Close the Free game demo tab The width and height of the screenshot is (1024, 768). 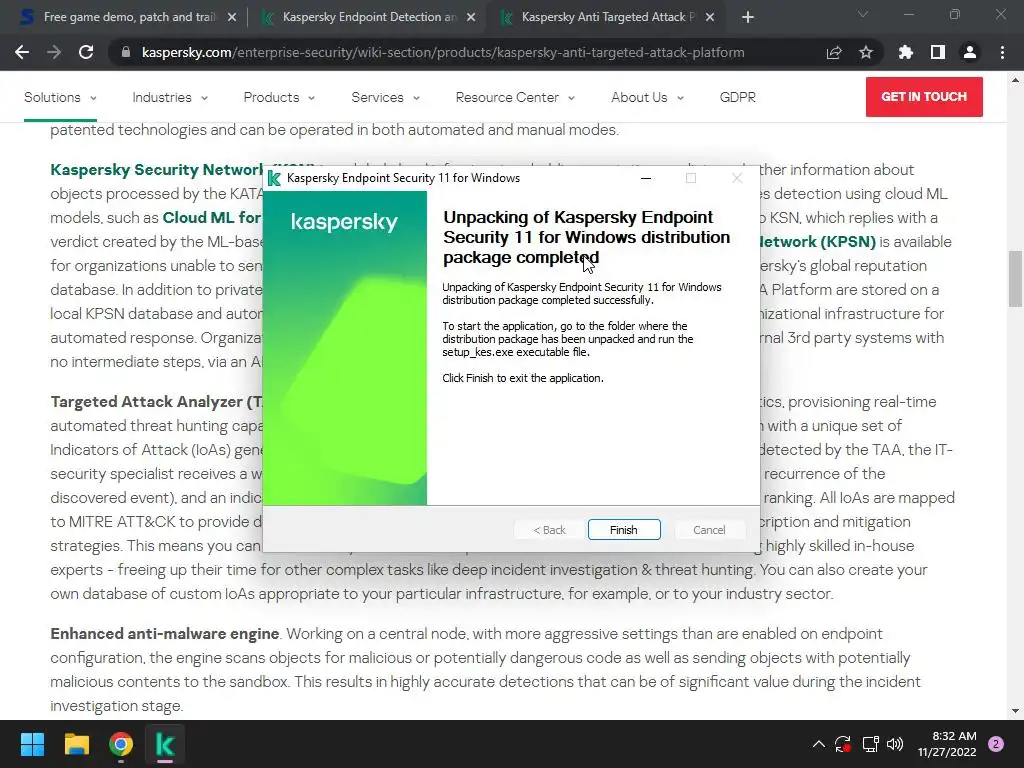(232, 17)
